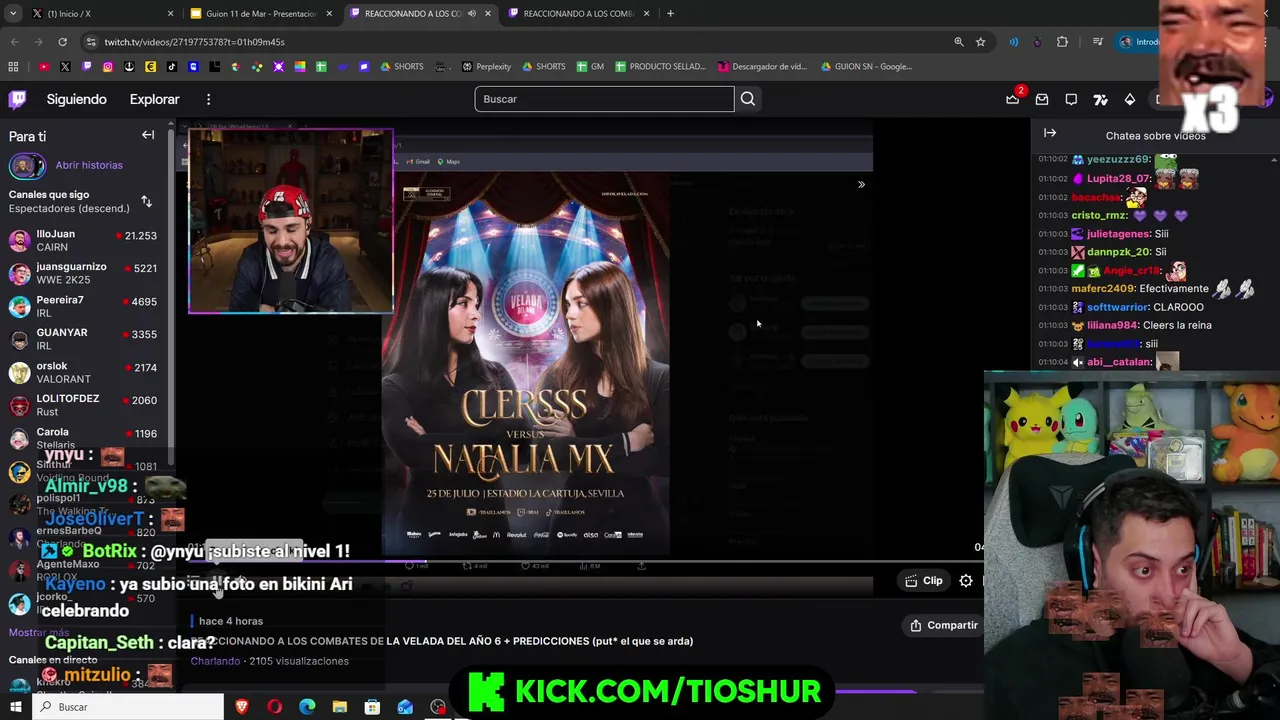
Task: Click the search magnifier button
Action: click(748, 99)
